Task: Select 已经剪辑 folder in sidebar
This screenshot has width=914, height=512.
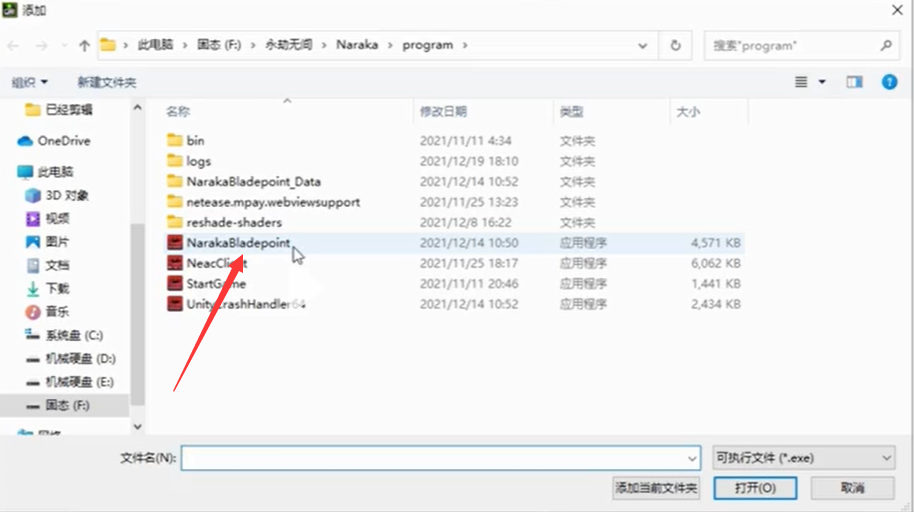Action: click(x=59, y=110)
